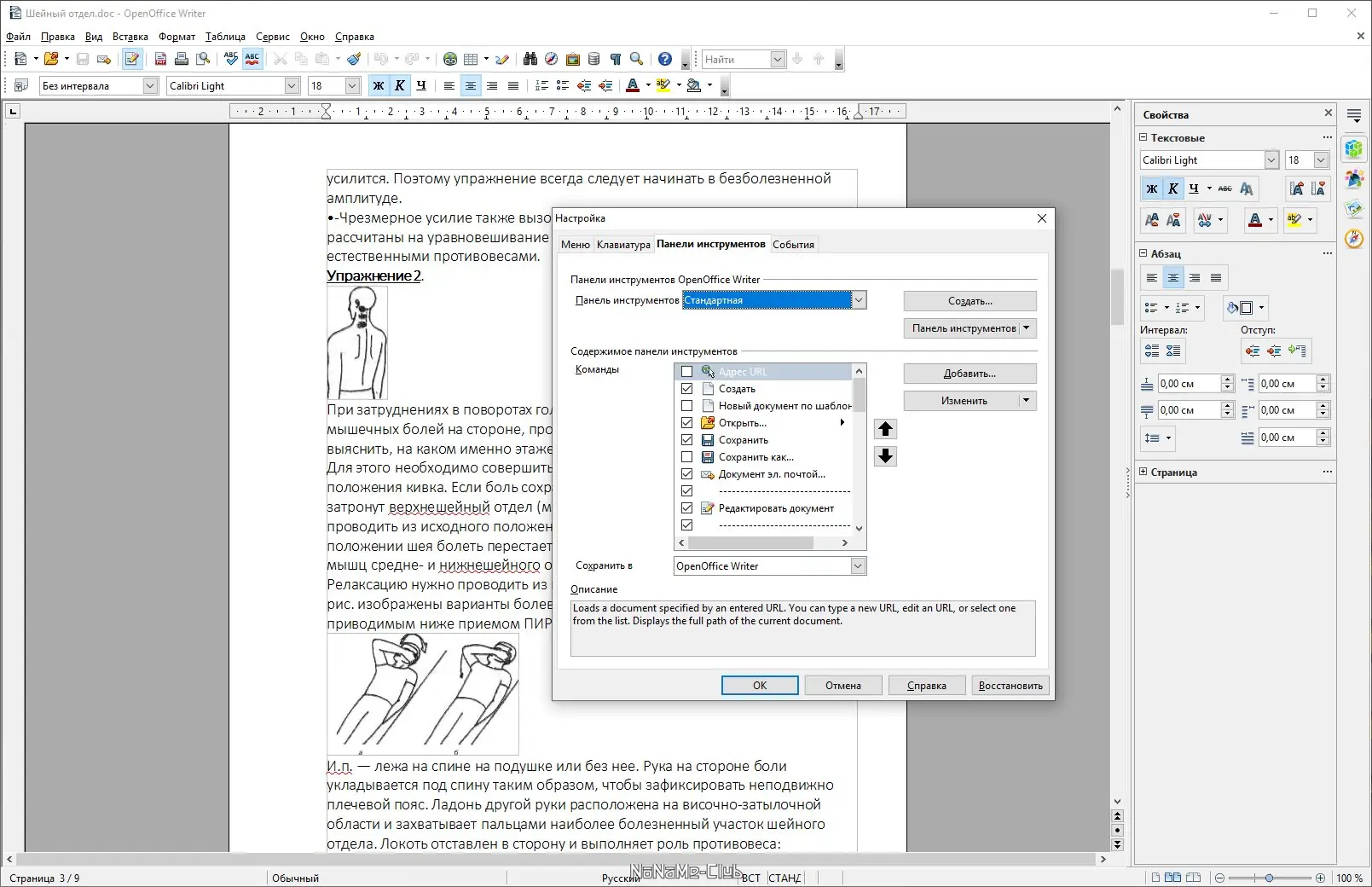The width and height of the screenshot is (1372, 887).
Task: Click the underline button in formatting toolbar
Action: tap(420, 85)
